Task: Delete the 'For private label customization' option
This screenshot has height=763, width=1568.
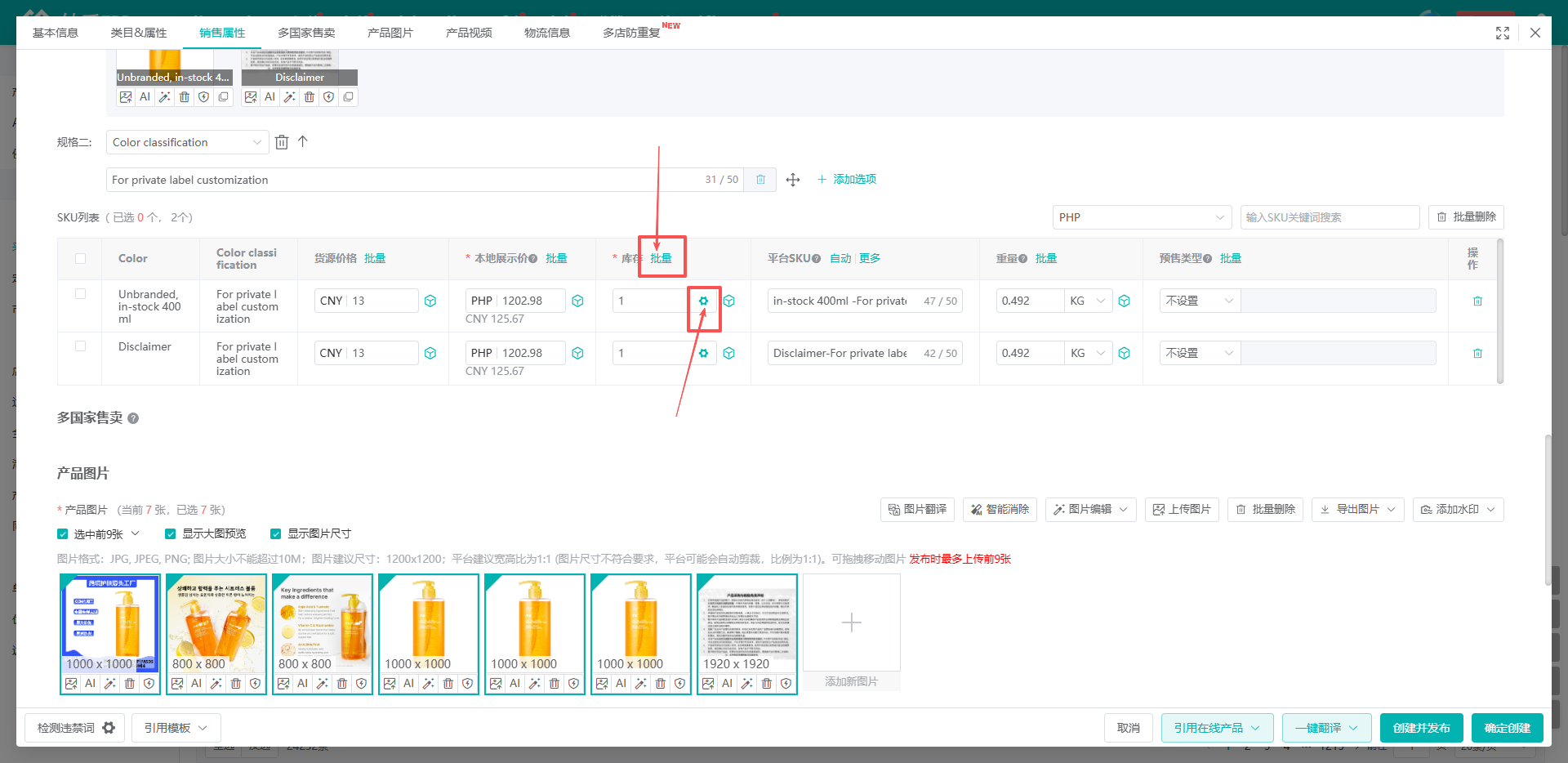Action: pyautogui.click(x=760, y=180)
